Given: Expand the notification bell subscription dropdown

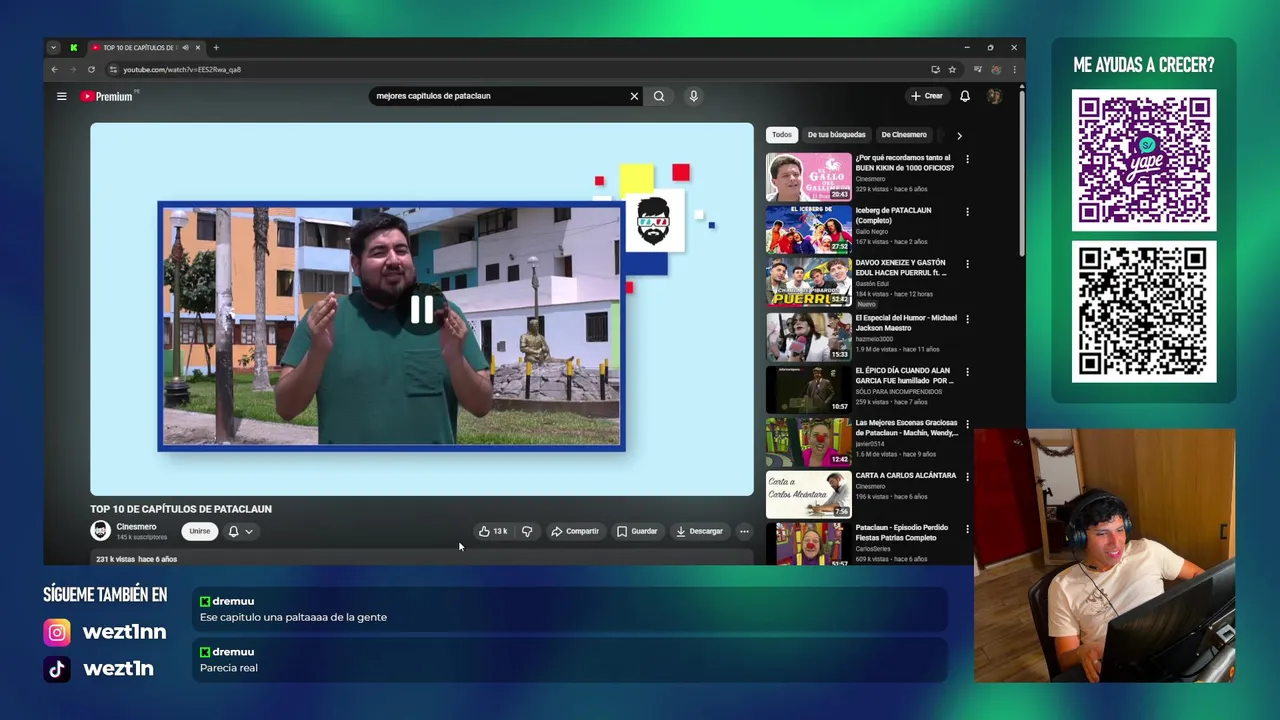Looking at the screenshot, I should 241,531.
